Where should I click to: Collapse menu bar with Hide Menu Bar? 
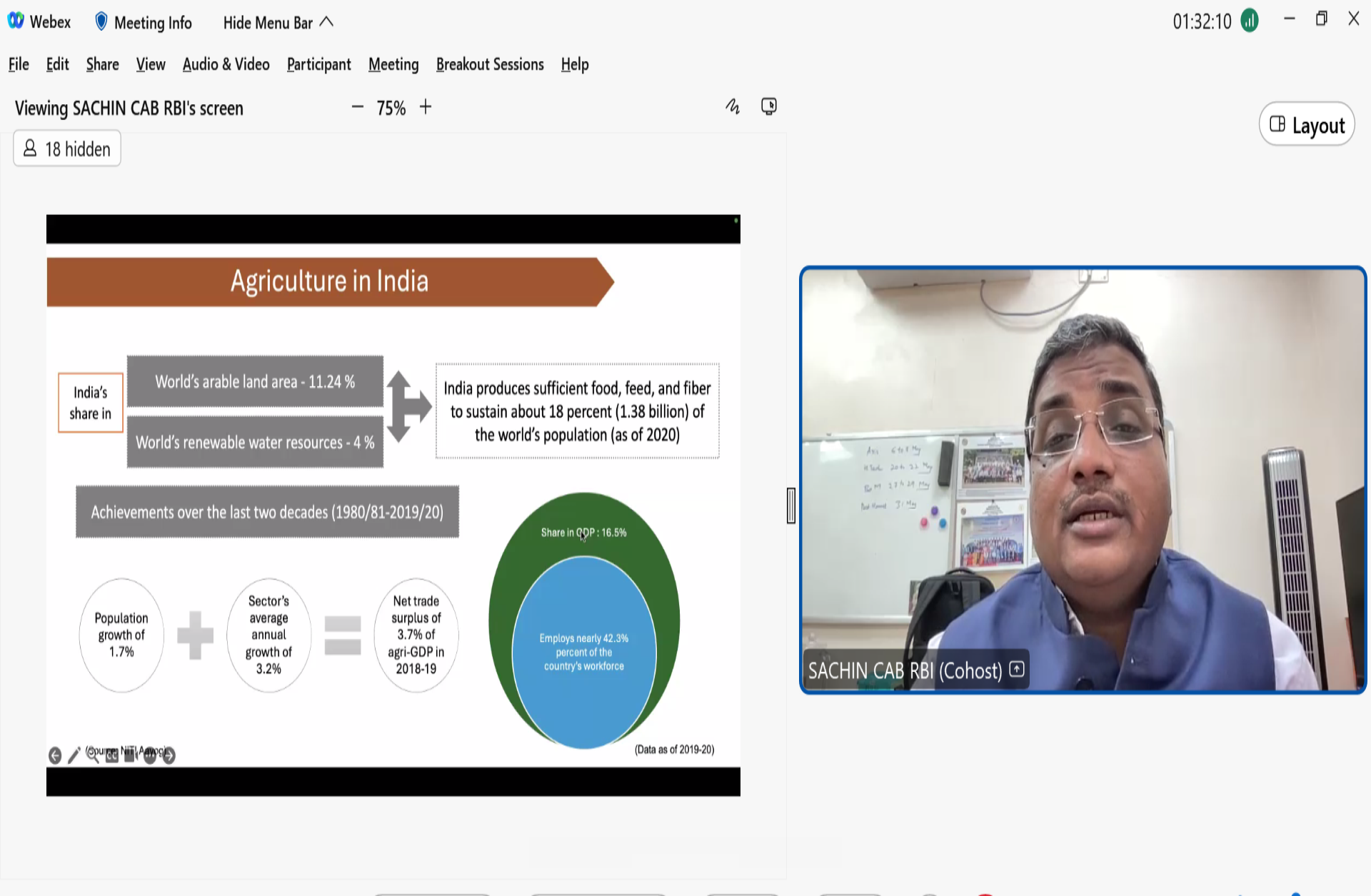tap(278, 23)
